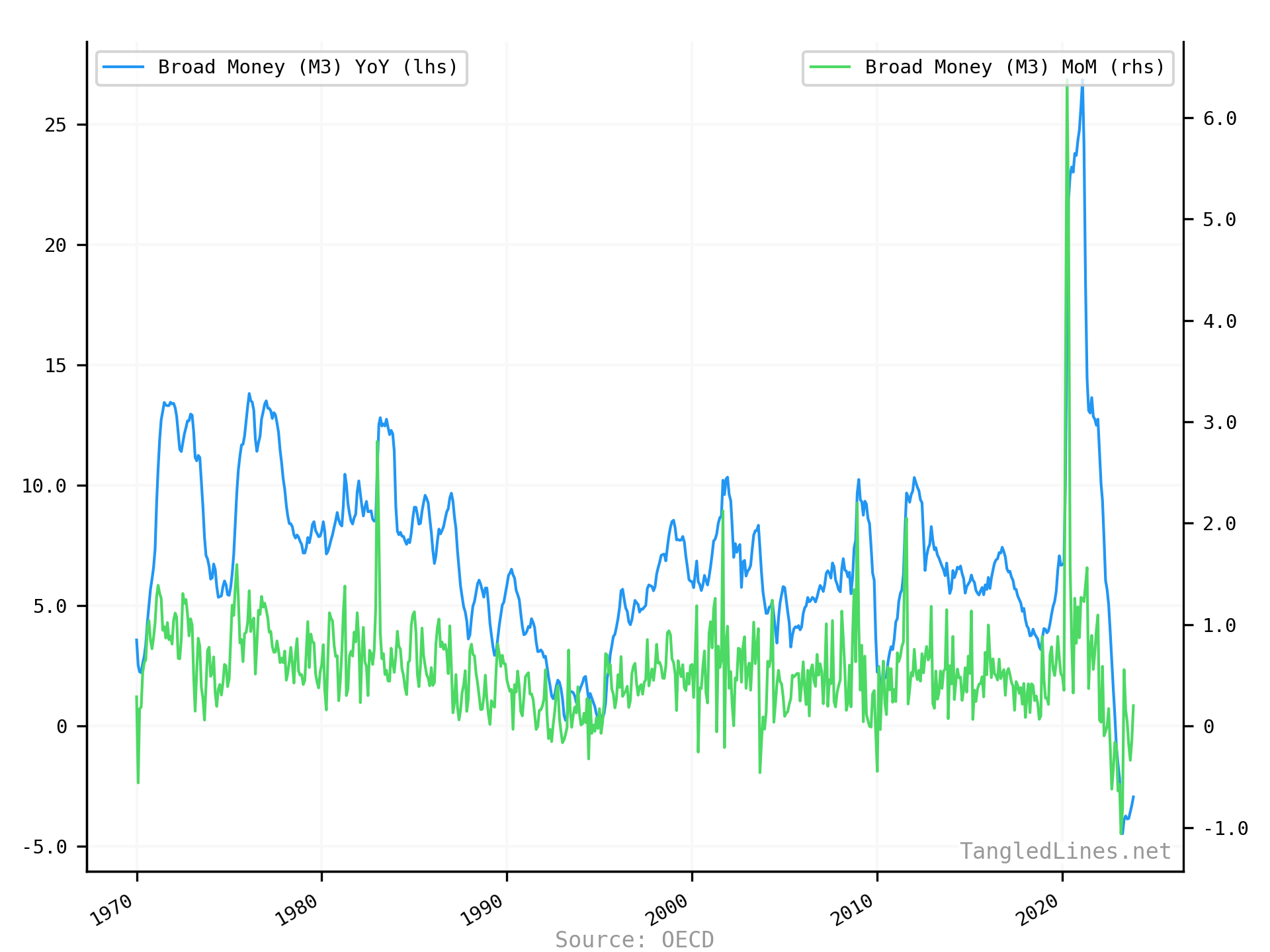Click the 15 label on left axis
The width and height of the screenshot is (1270, 952).
(56, 366)
